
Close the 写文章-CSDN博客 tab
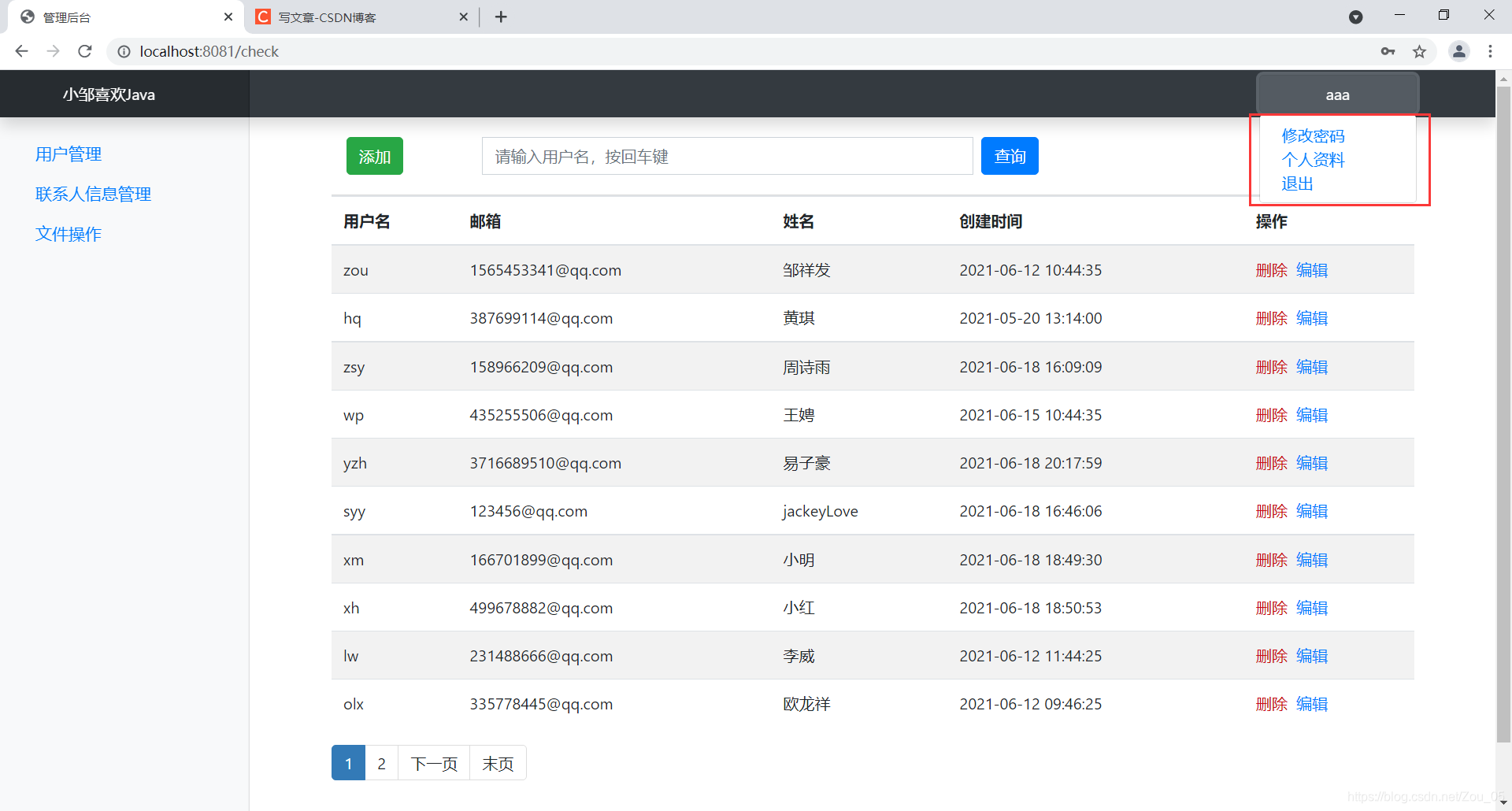click(463, 17)
